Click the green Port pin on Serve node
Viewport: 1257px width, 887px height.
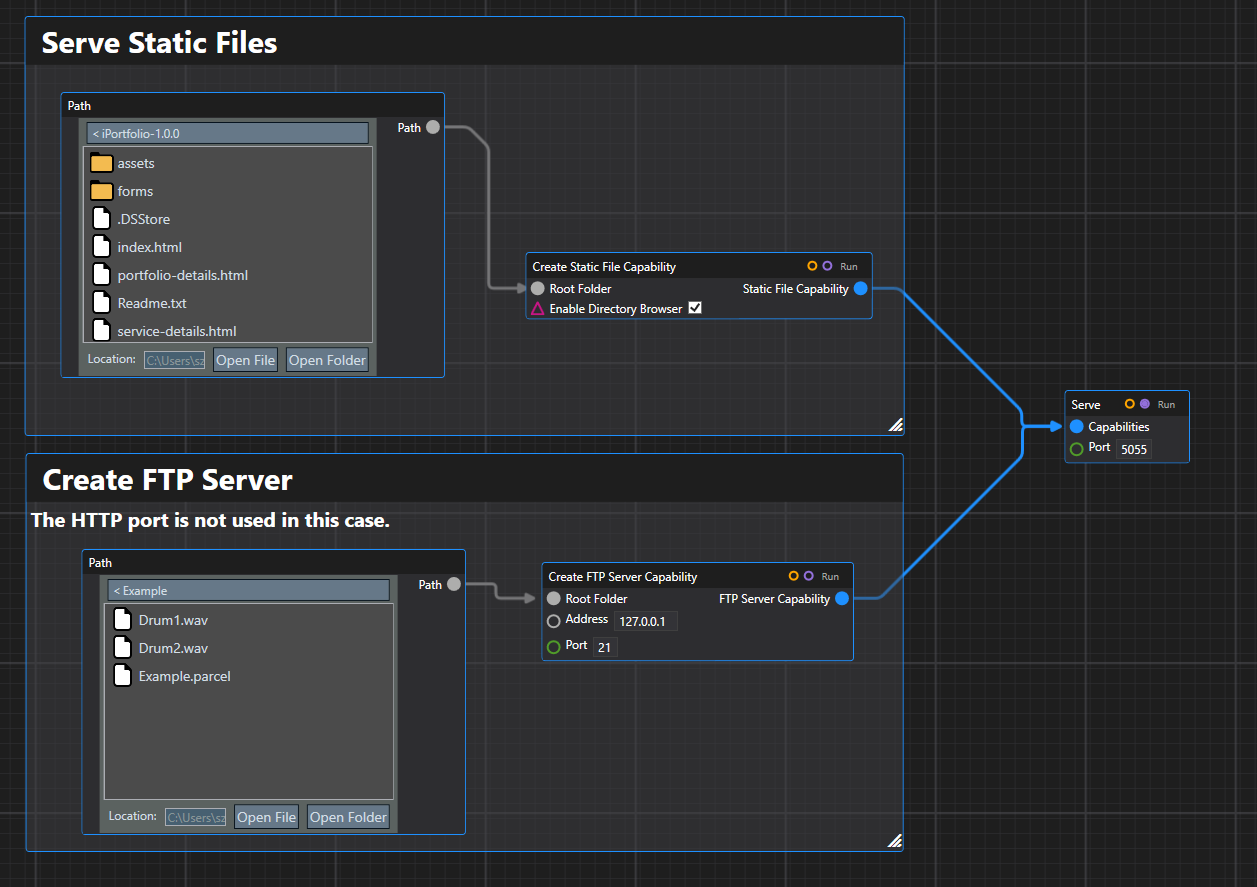(x=1077, y=449)
